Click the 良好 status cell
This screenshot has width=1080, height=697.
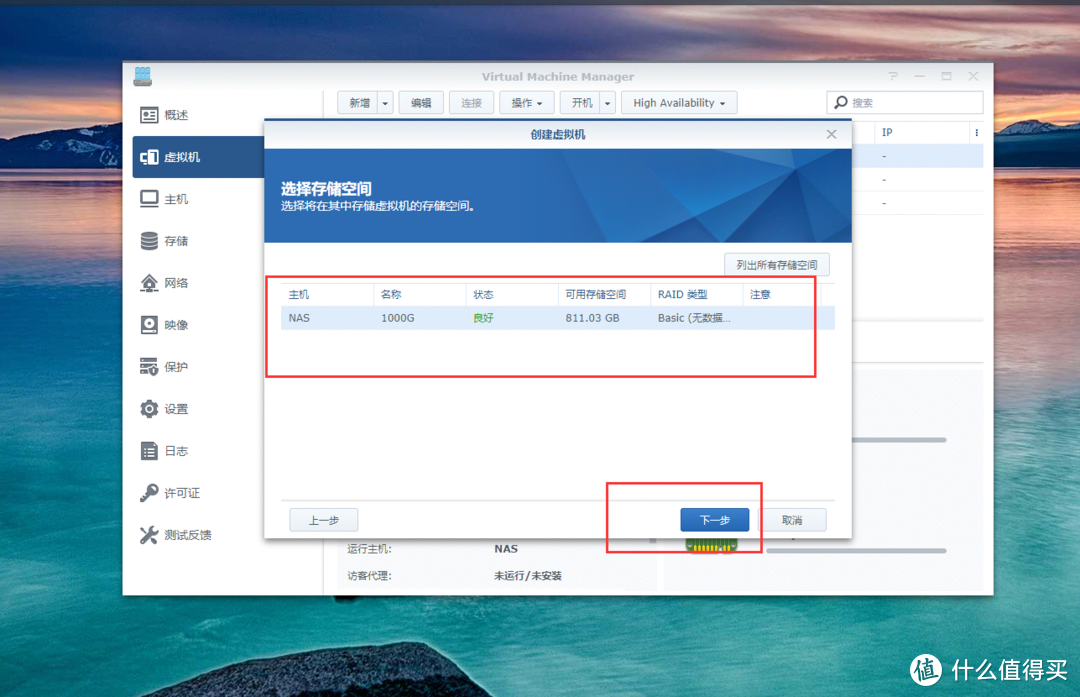483,318
